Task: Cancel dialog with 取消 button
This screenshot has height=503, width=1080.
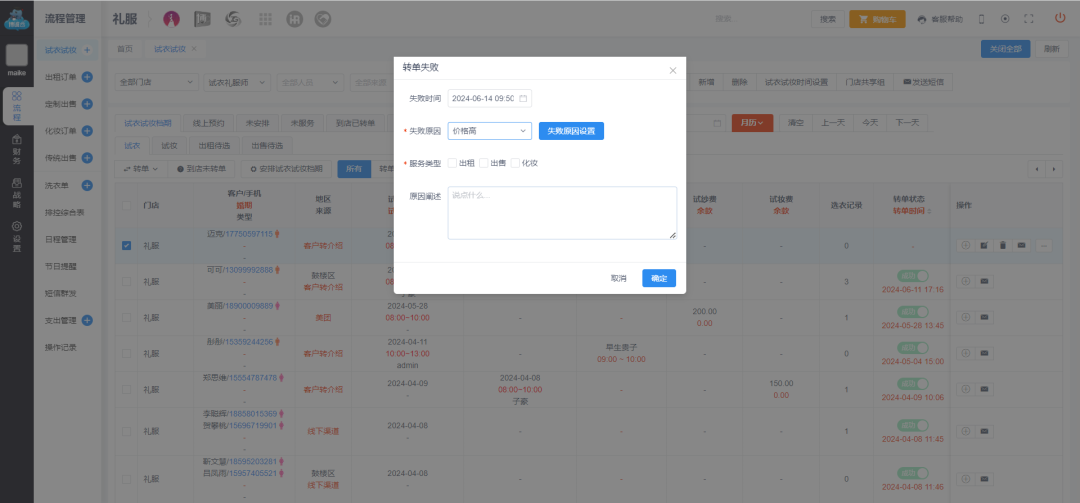Action: point(619,278)
